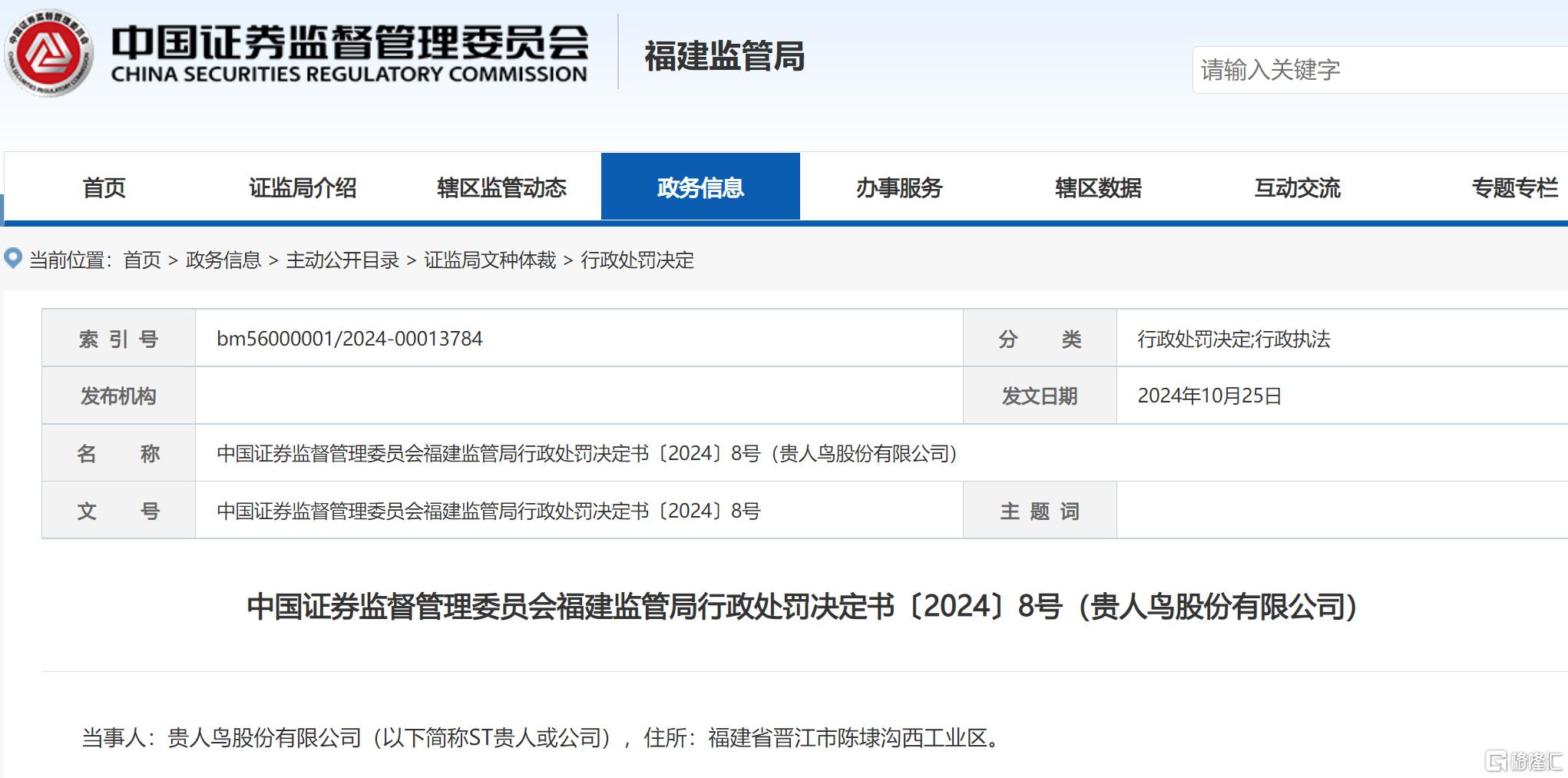Click the 文号 row document number value
Viewport: 1568px width, 778px height.
click(488, 511)
